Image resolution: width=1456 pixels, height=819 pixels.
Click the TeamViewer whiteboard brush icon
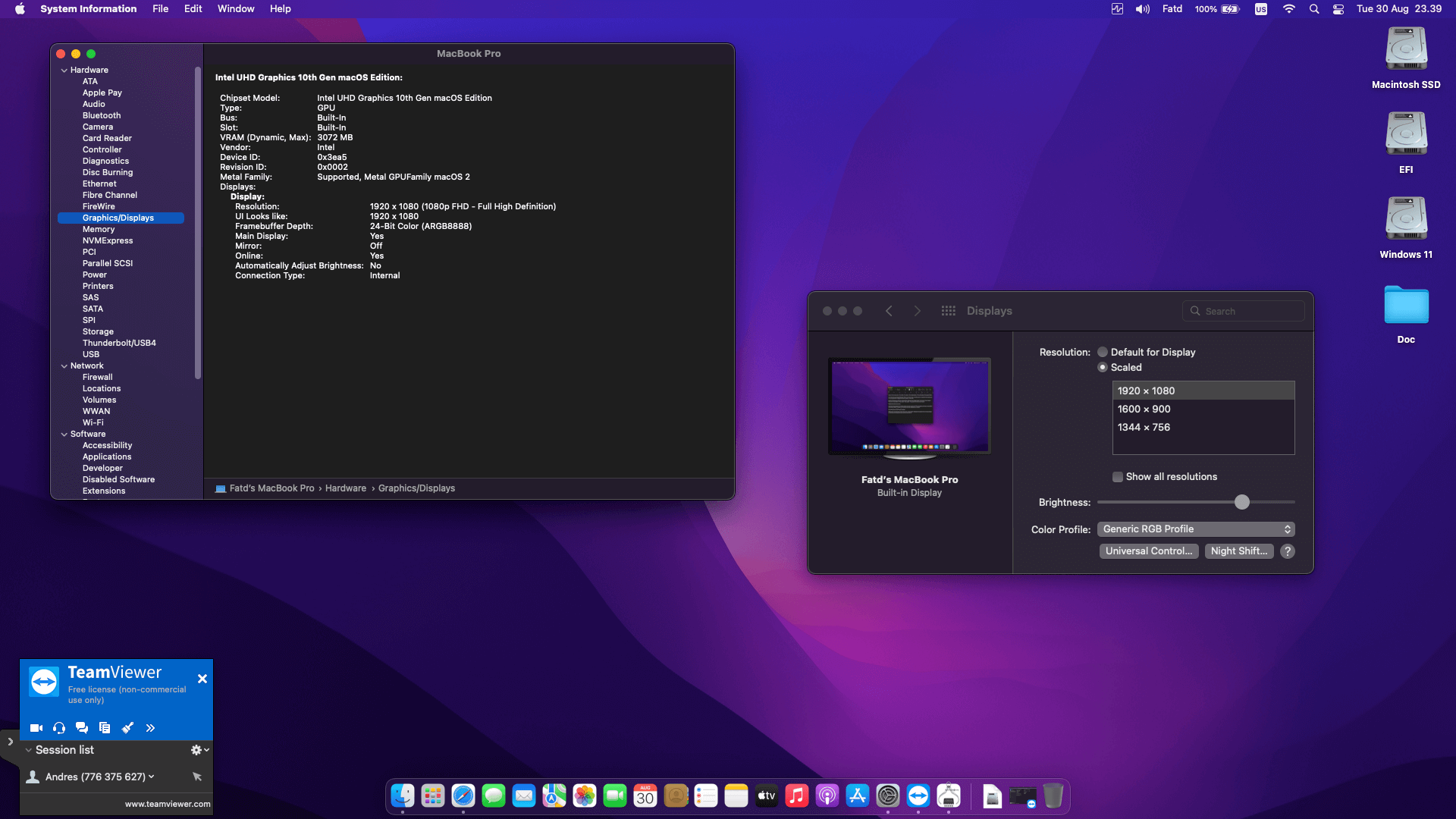(127, 728)
